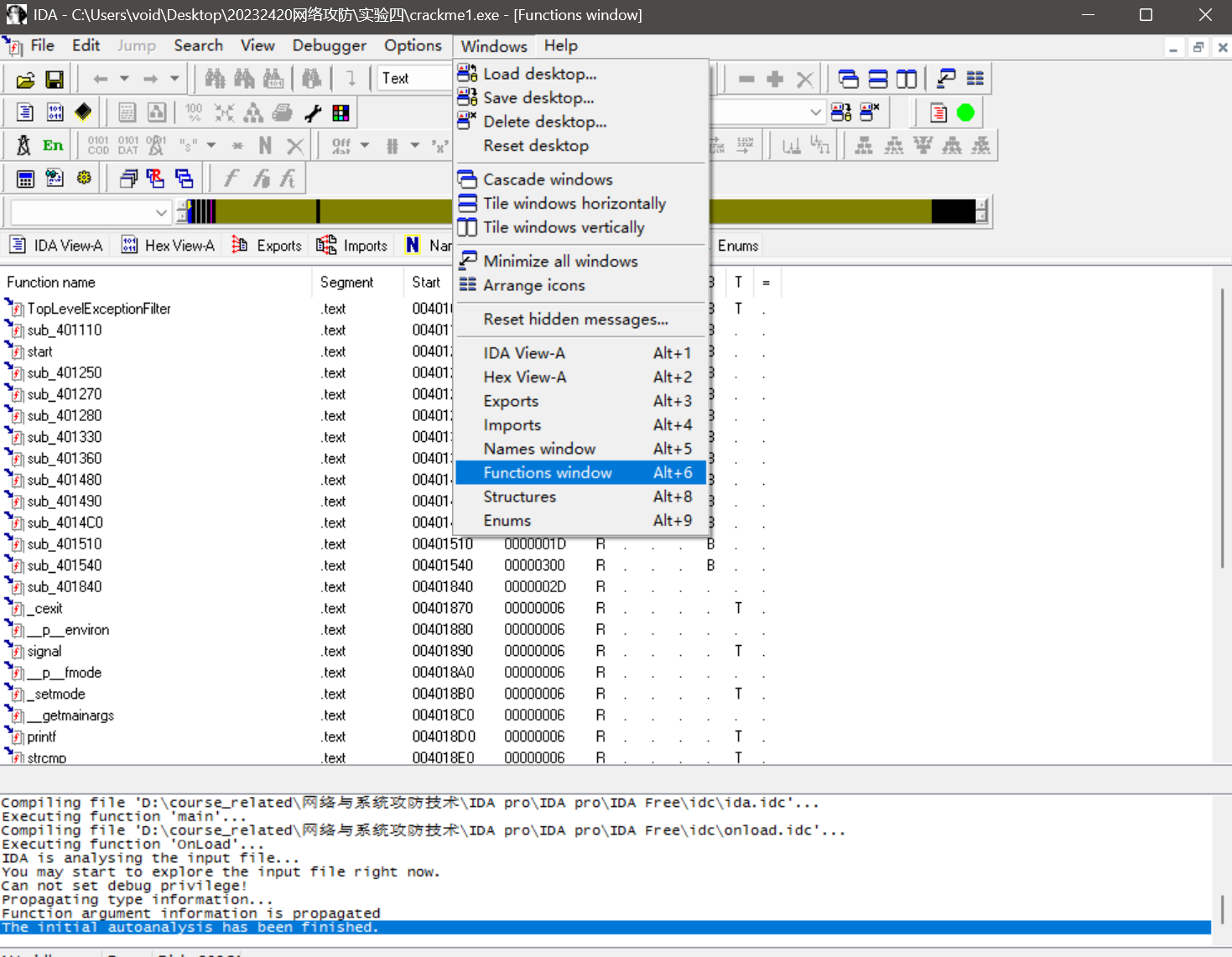The height and width of the screenshot is (957, 1232).
Task: Click the minimize all windows toolbar icon
Action: 946,79
